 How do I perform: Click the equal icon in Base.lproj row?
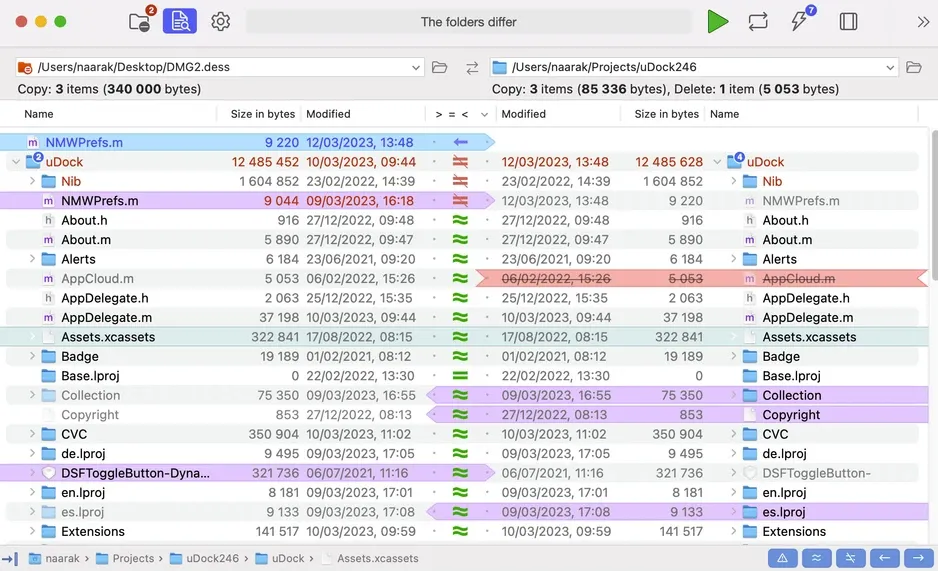460,376
